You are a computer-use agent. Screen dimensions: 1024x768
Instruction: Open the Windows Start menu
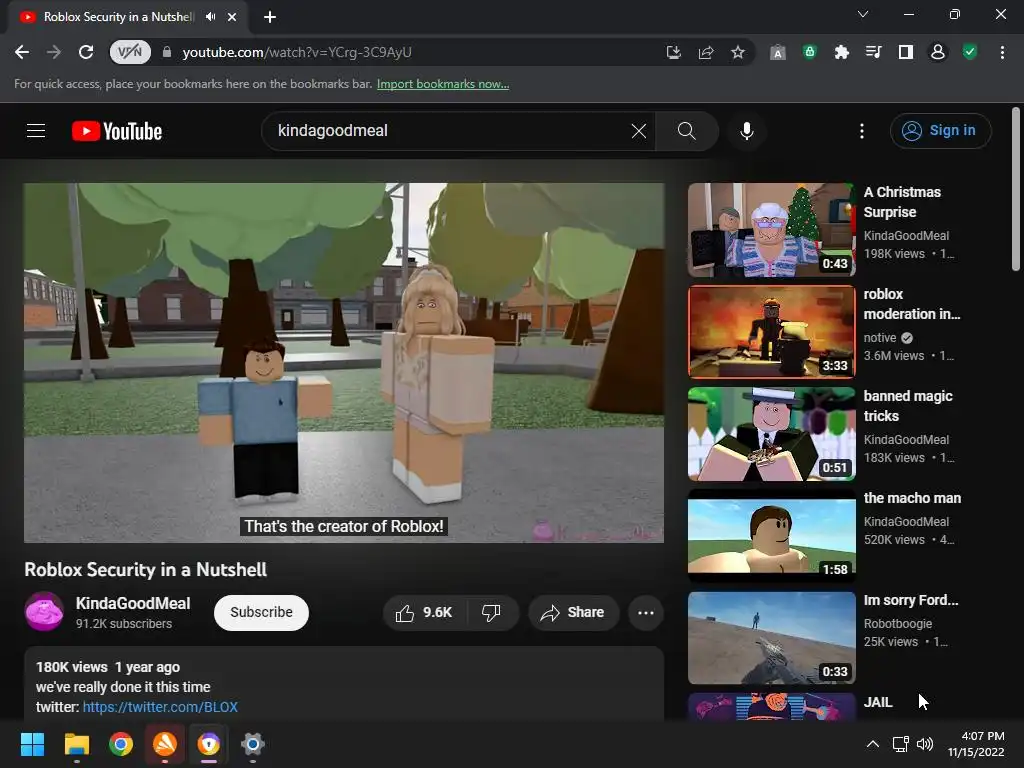click(32, 744)
